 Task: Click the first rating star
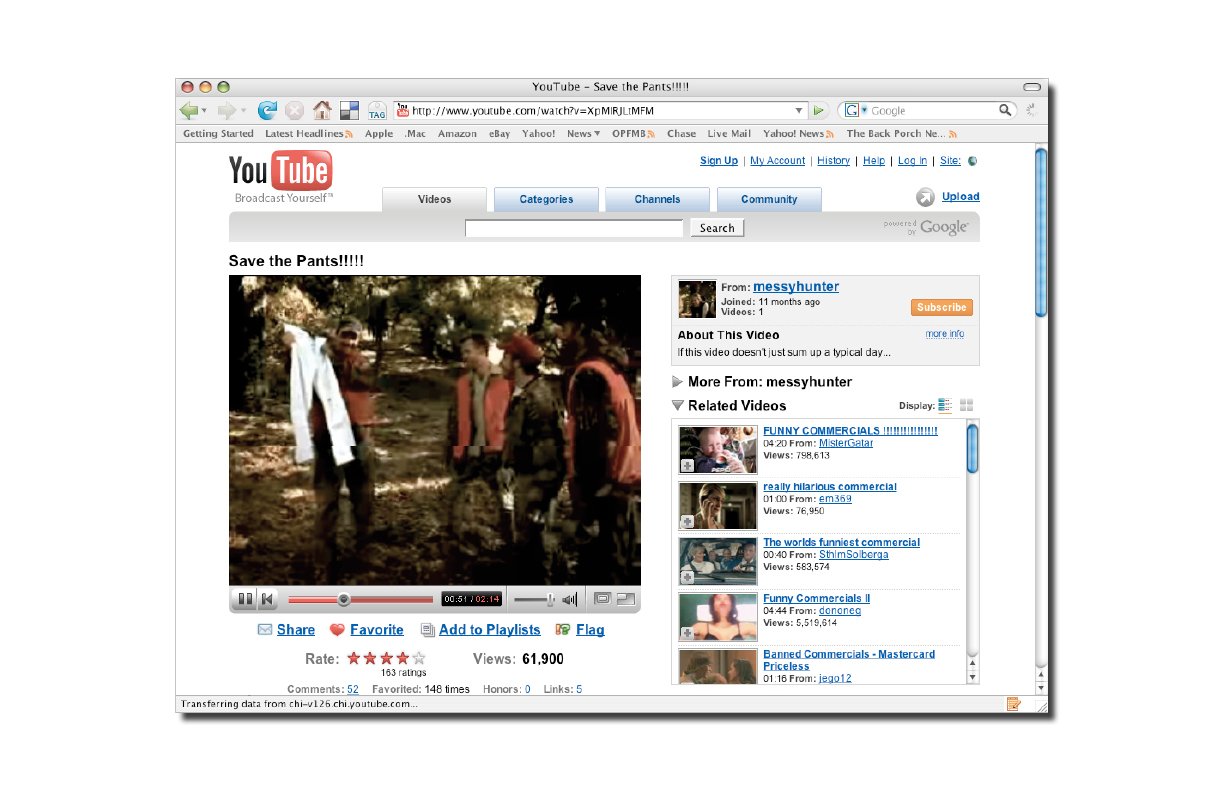(354, 658)
